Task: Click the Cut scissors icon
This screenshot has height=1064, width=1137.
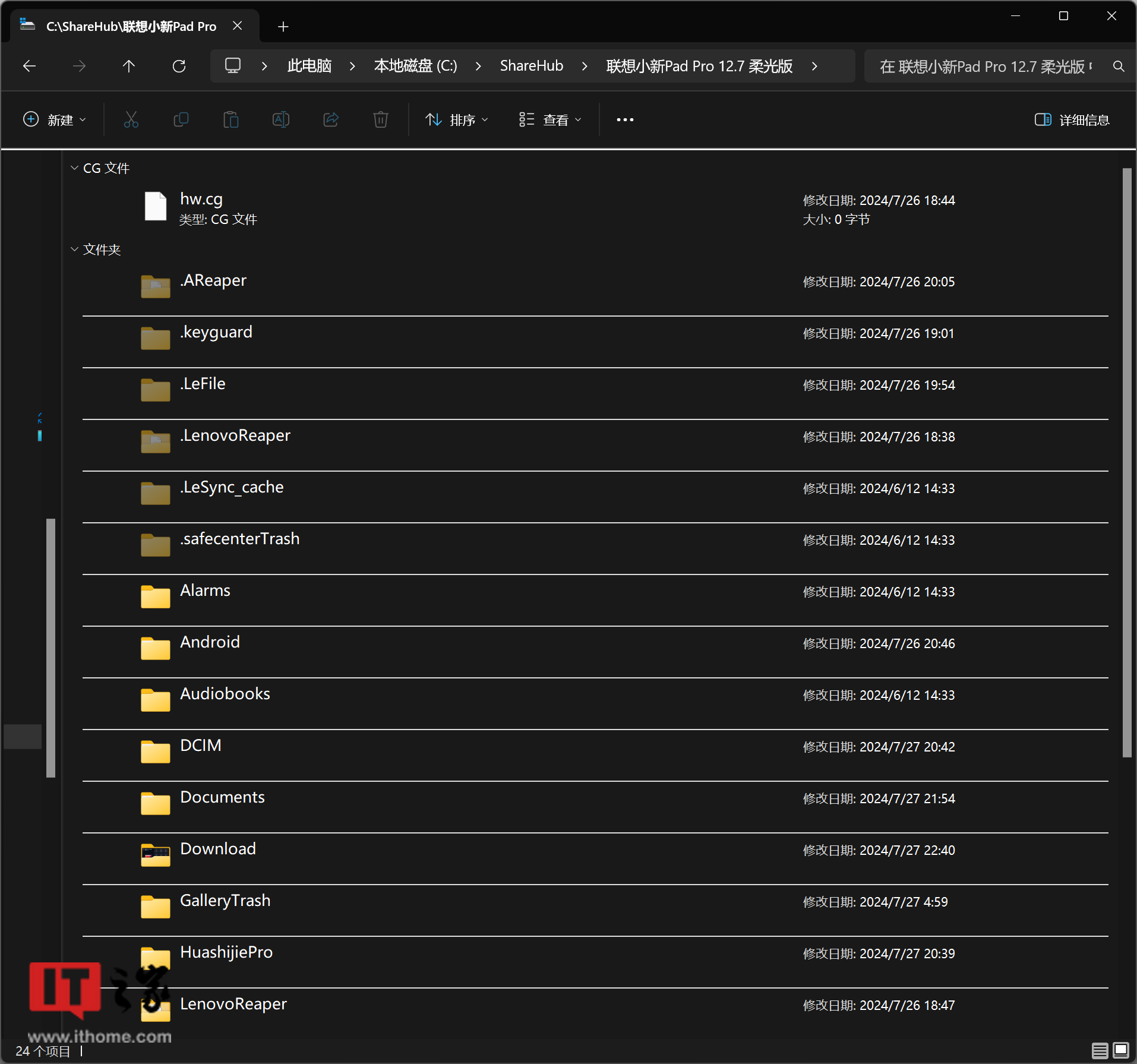Action: 131,119
